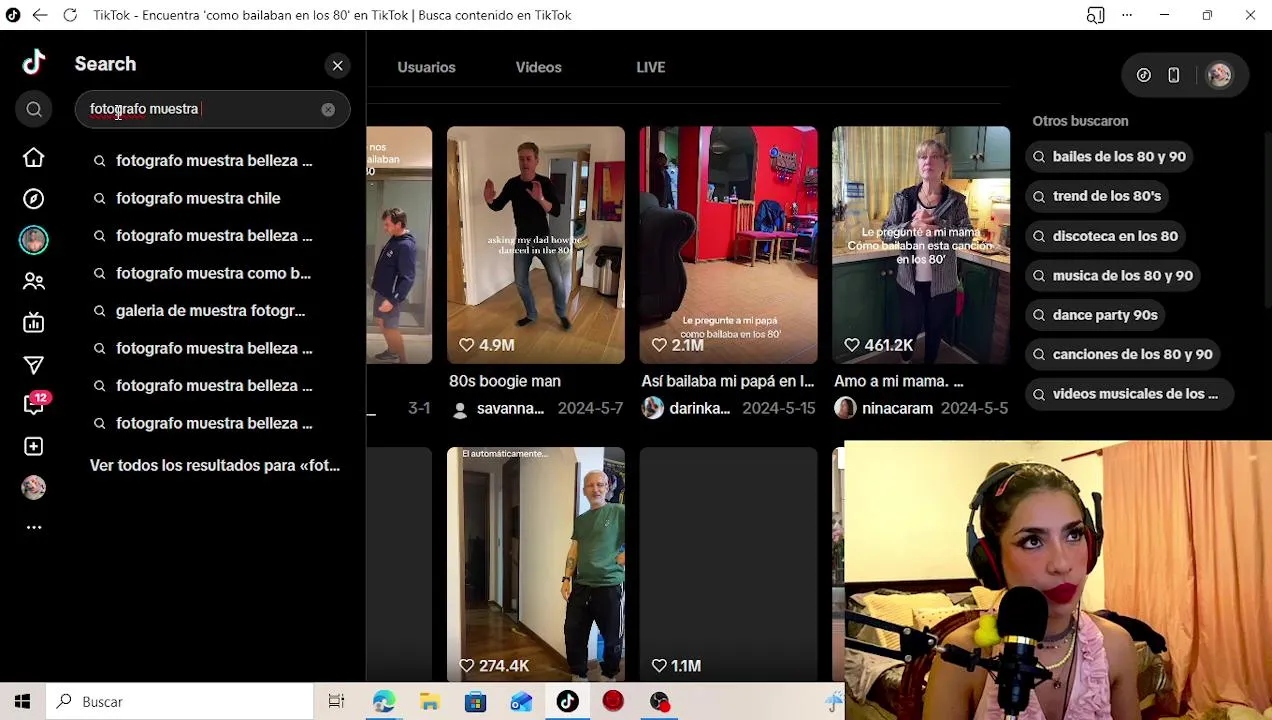The image size is (1272, 720).
Task: Switch to the Videos tab
Action: (x=538, y=67)
